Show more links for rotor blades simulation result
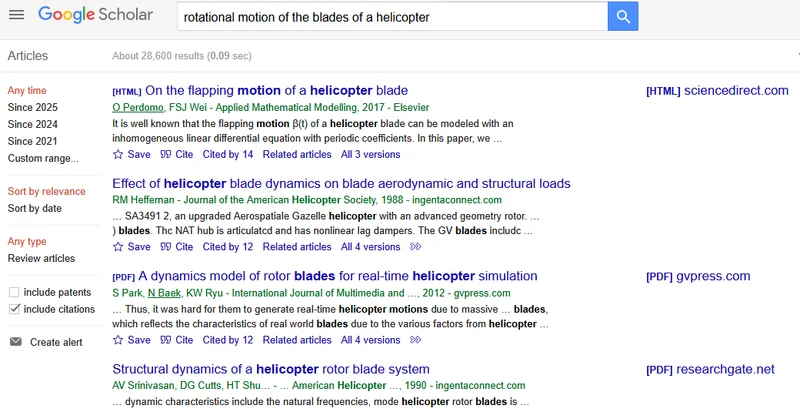 pos(416,340)
